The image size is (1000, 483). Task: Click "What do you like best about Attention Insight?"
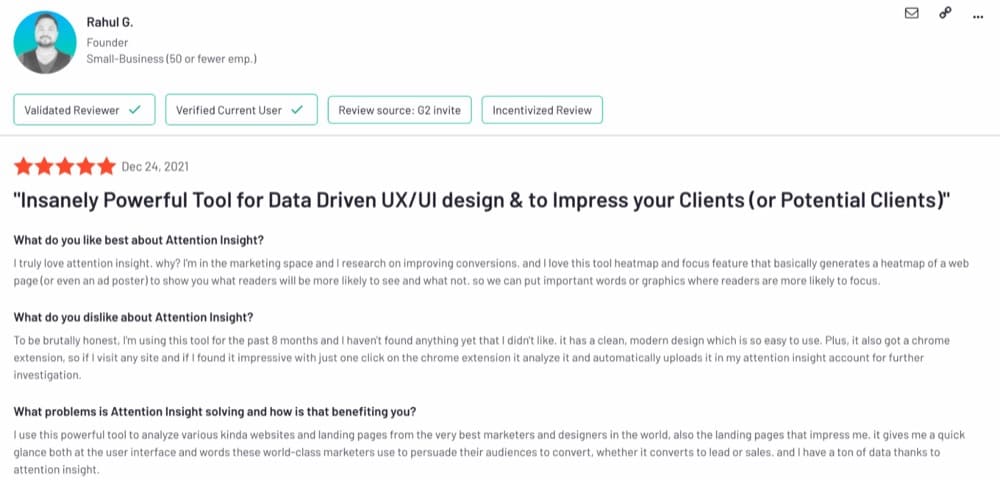point(138,240)
